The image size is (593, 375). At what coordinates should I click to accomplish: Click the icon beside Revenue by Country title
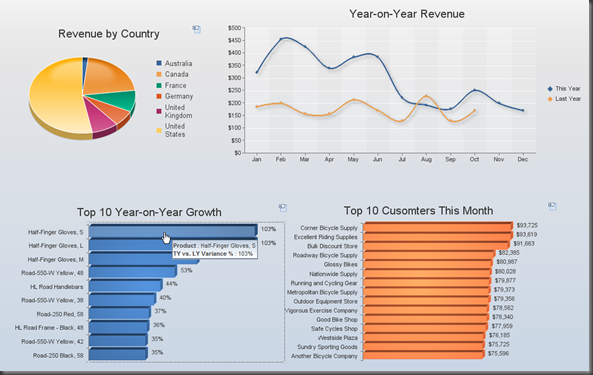[197, 29]
